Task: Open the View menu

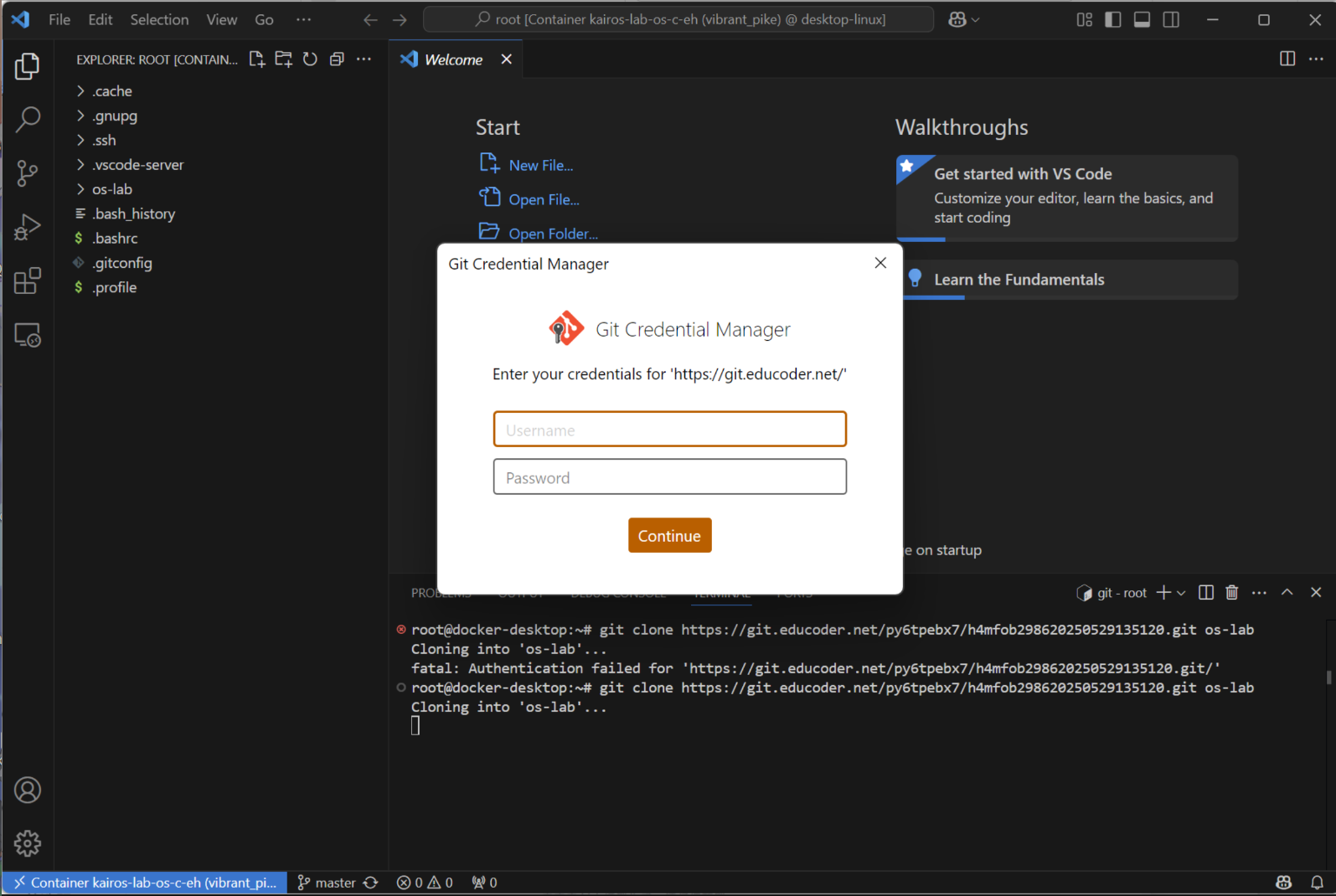Action: tap(222, 19)
